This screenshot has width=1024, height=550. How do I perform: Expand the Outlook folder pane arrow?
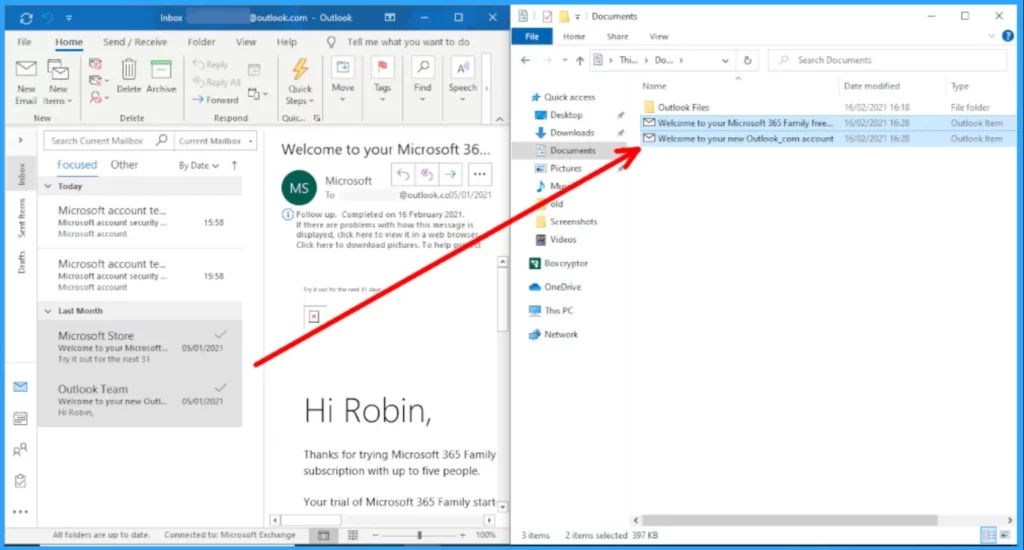point(20,140)
